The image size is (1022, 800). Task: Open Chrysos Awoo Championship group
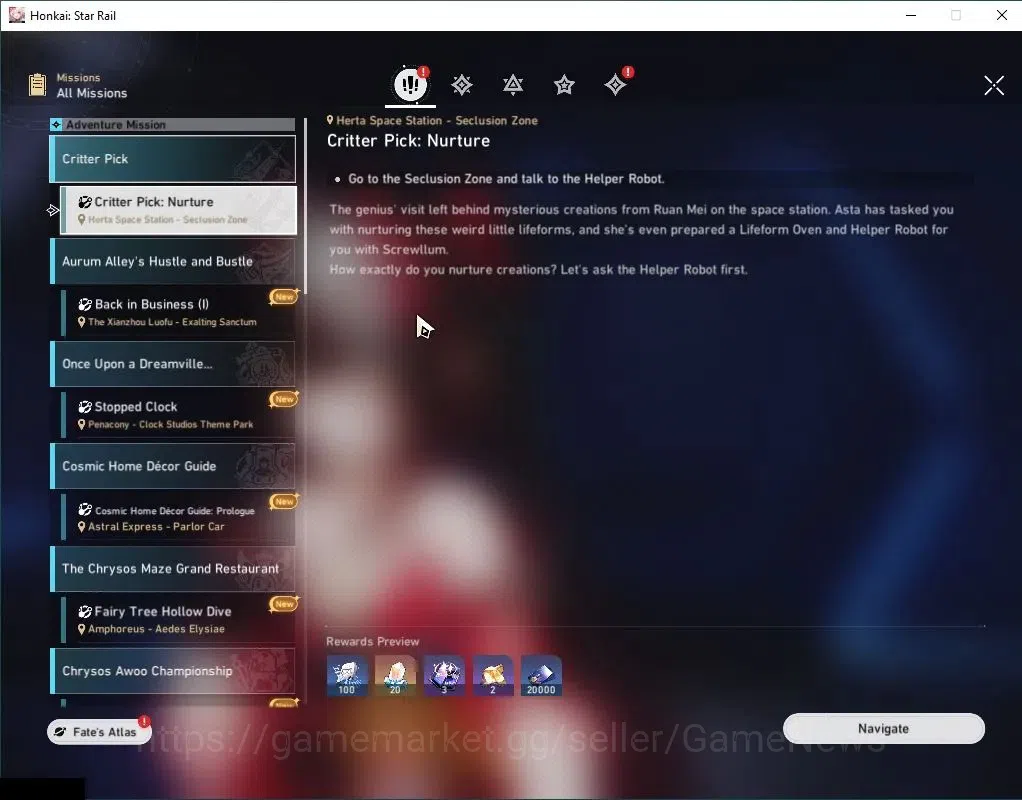(x=173, y=670)
